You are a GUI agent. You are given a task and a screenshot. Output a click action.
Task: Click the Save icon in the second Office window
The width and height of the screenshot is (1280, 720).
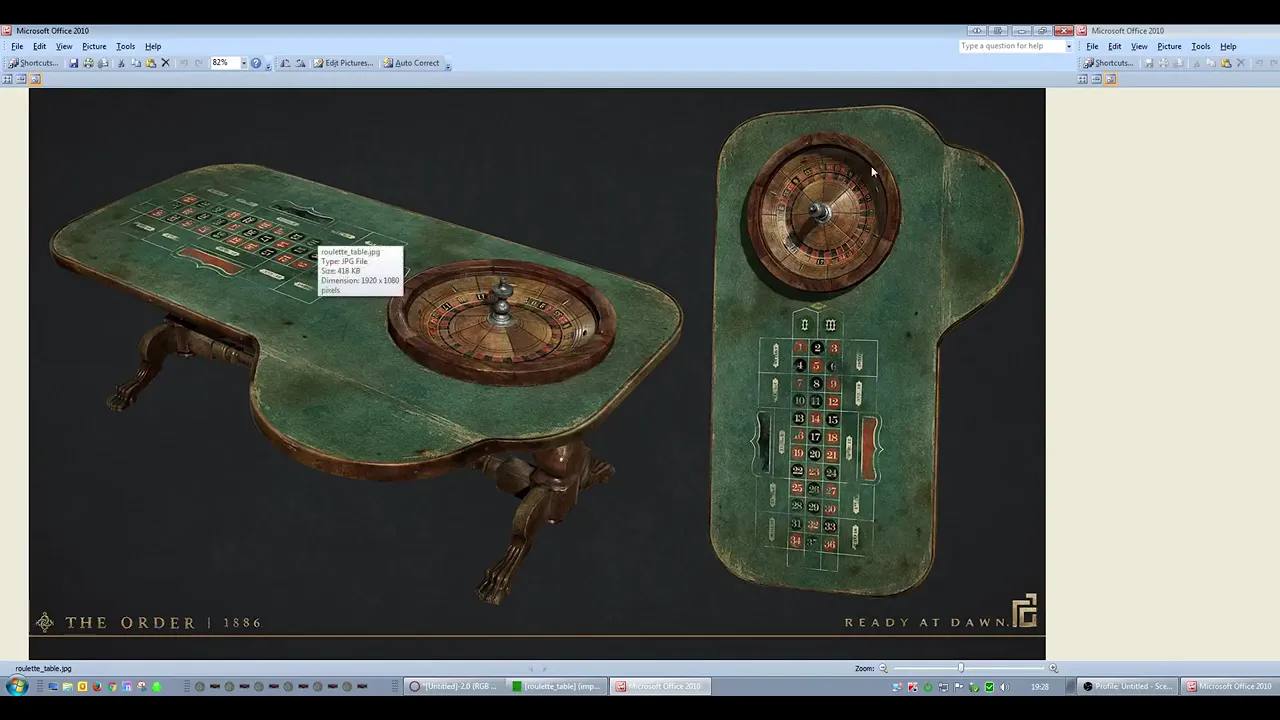(1149, 63)
